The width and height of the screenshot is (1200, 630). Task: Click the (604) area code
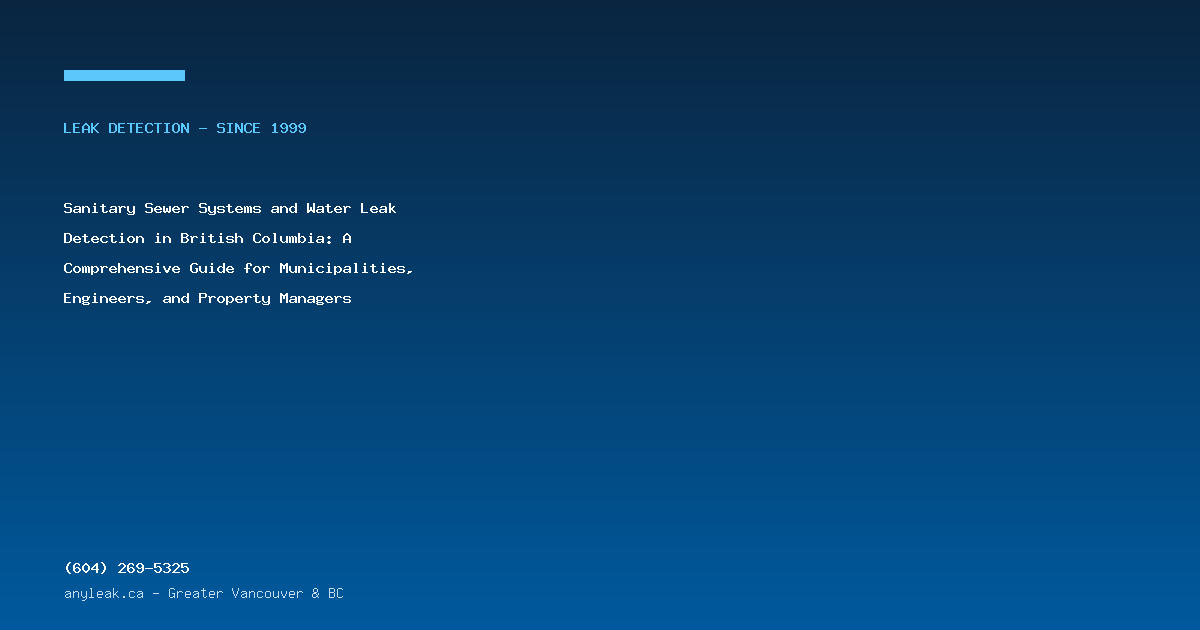[85, 568]
